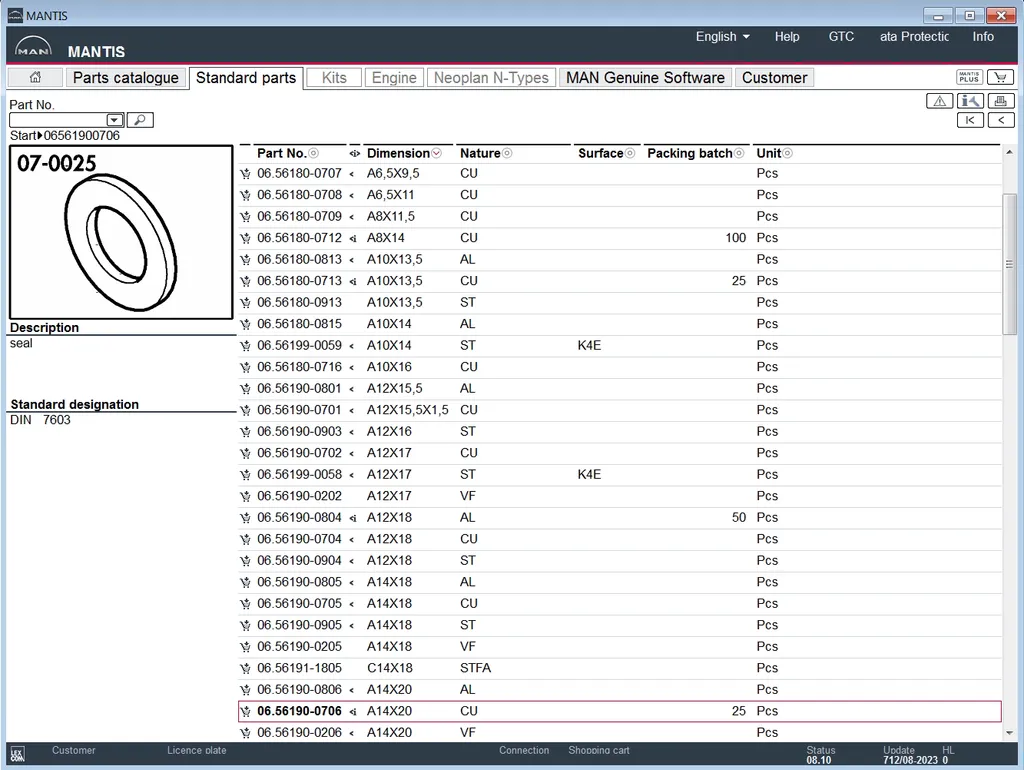1024x770 pixels.
Task: Expand arrow beside part 06.56190-0704
Action: [352, 539]
